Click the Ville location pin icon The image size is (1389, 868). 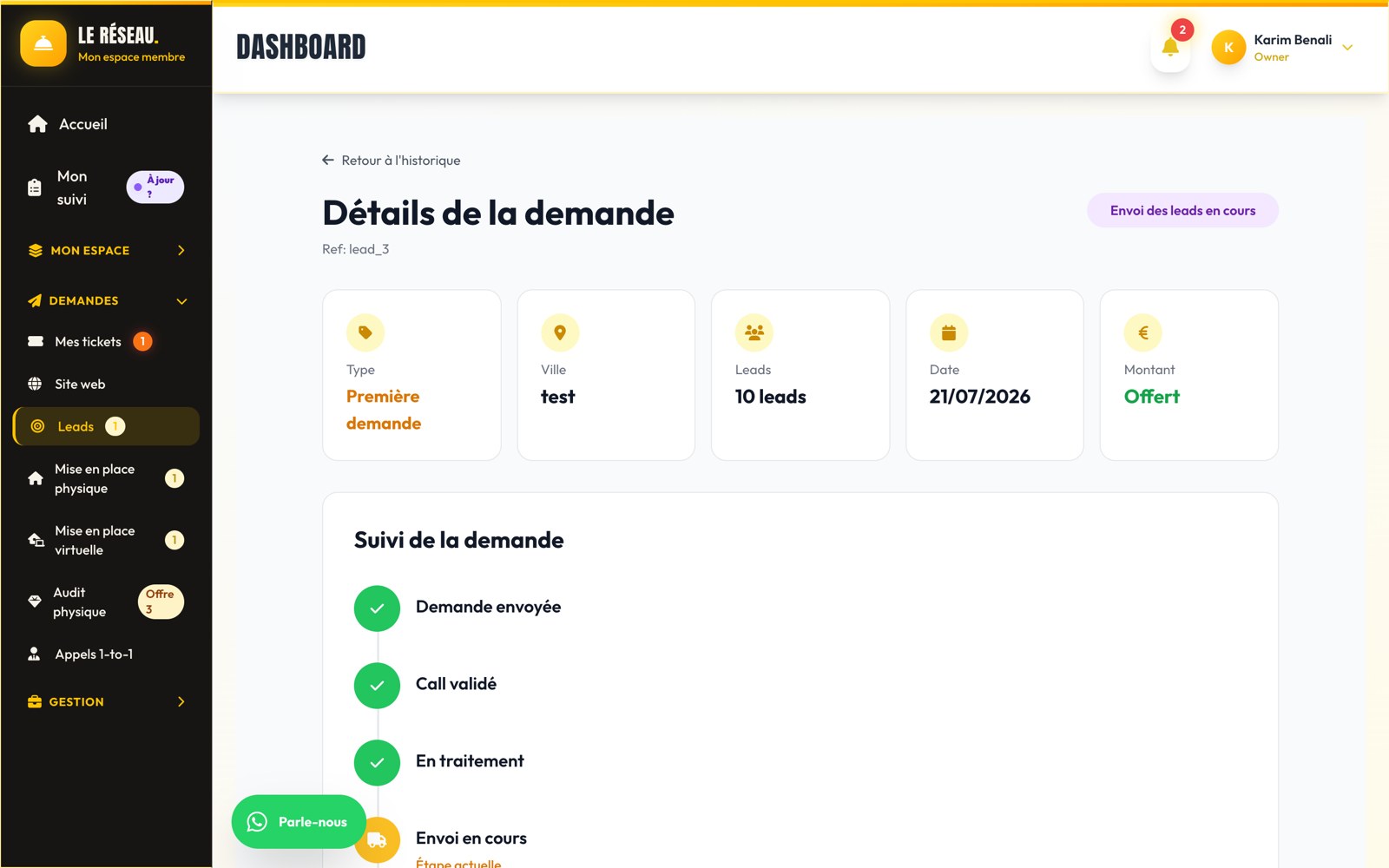tap(560, 332)
